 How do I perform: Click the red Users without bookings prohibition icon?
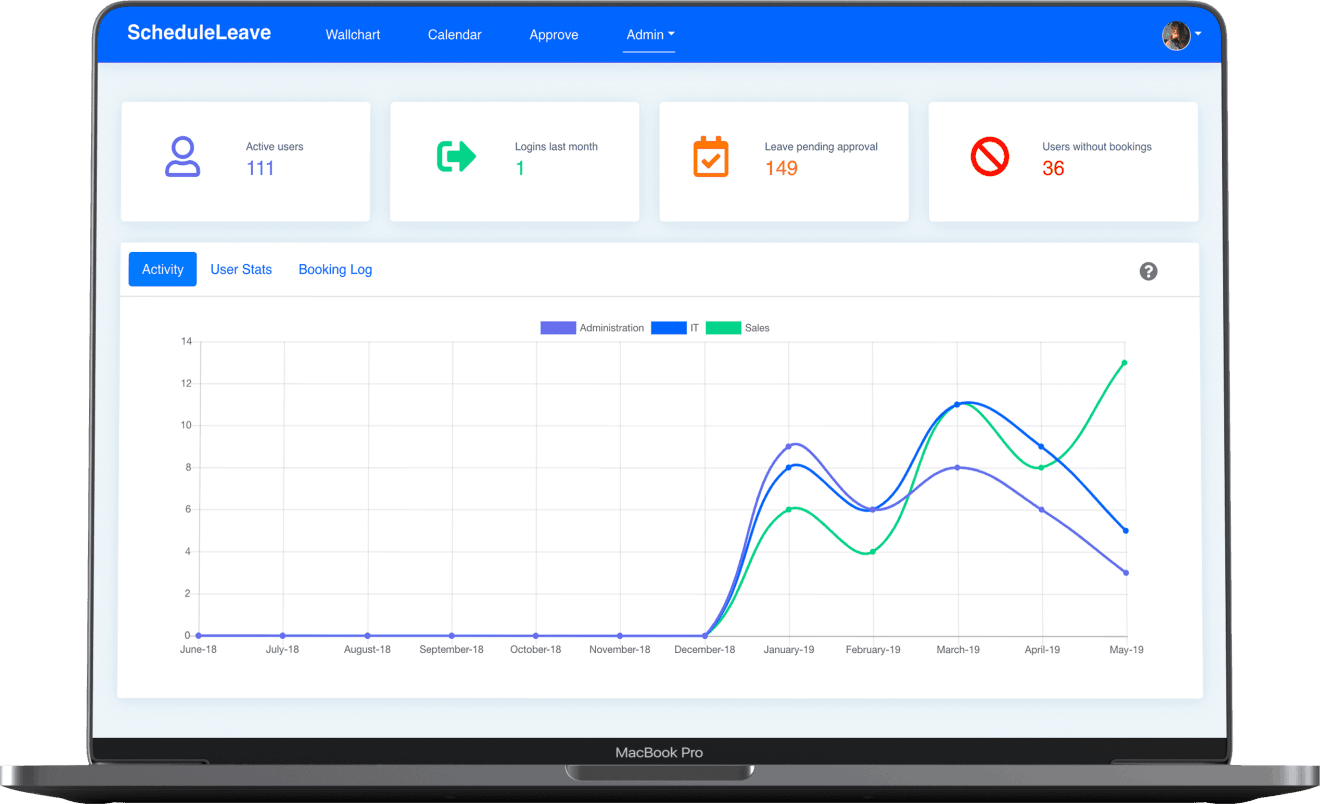point(990,156)
